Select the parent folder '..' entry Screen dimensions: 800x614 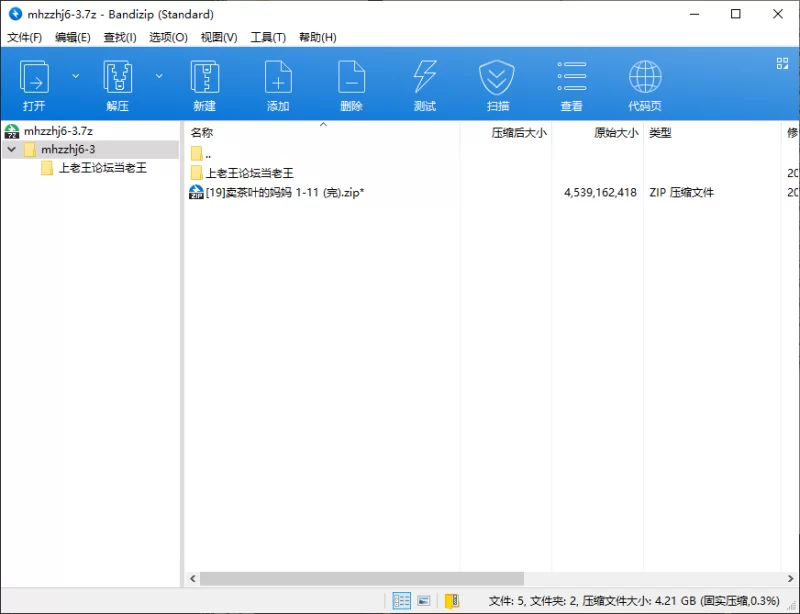tap(201, 154)
